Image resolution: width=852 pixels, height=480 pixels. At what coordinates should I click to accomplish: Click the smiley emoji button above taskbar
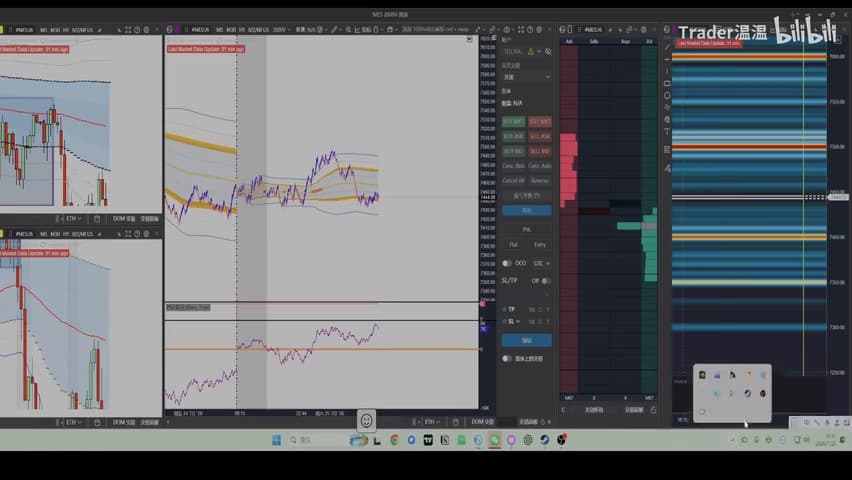pos(367,420)
